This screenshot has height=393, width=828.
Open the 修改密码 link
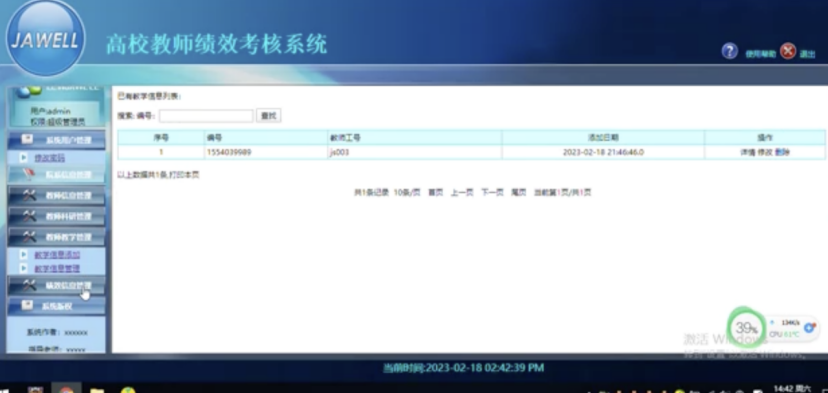(x=50, y=158)
